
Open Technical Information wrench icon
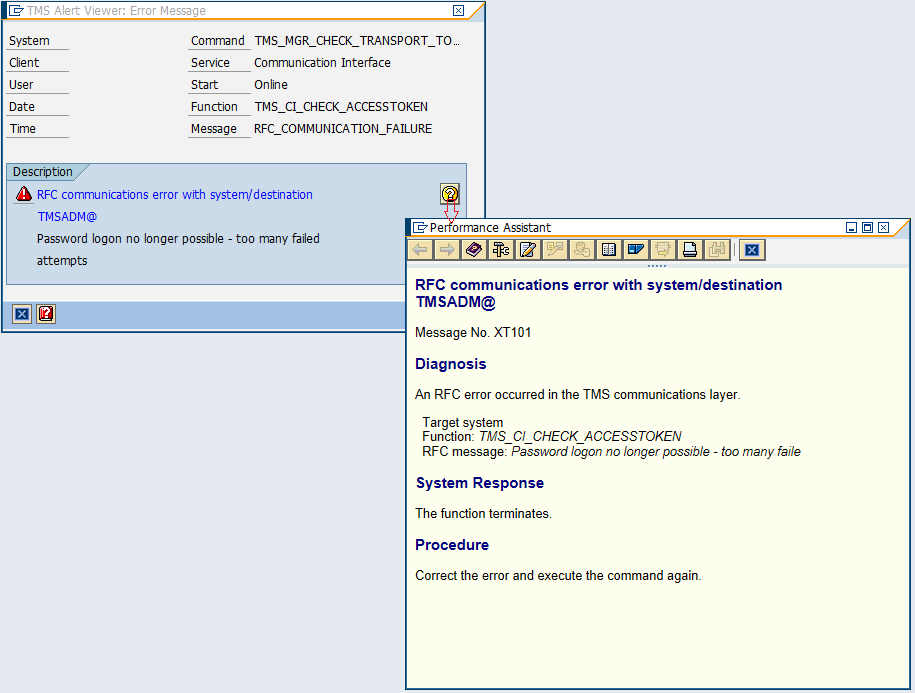point(501,250)
